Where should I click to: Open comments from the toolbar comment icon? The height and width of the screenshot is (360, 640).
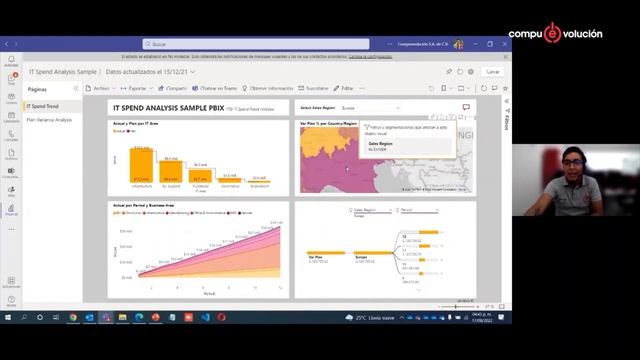coord(494,88)
